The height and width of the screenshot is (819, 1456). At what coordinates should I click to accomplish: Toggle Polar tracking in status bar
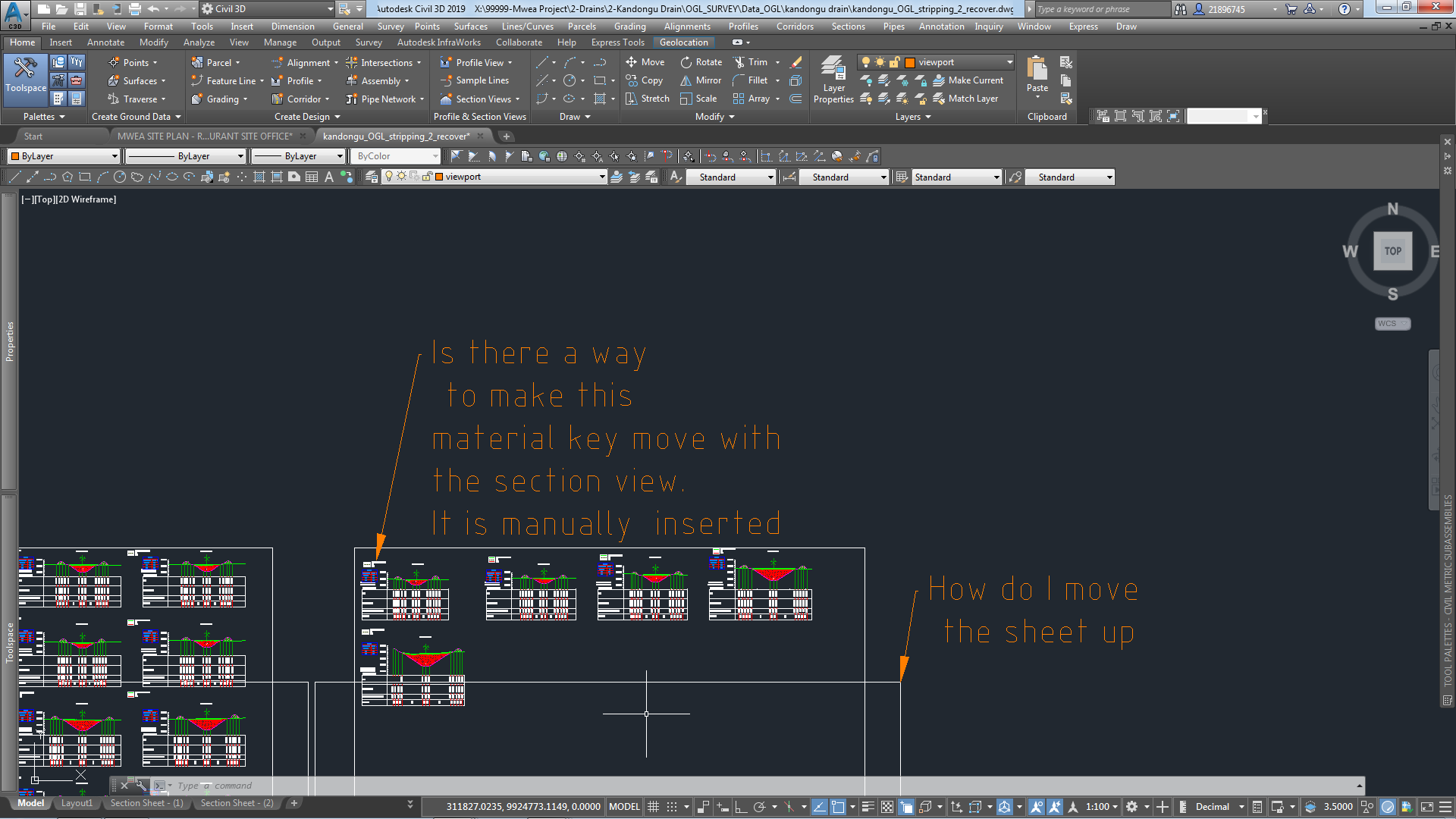(x=759, y=807)
